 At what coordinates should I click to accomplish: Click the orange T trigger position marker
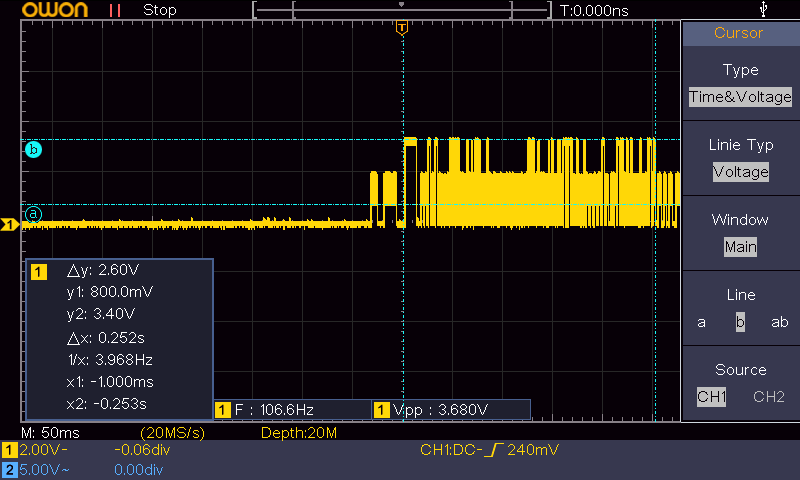click(x=402, y=28)
